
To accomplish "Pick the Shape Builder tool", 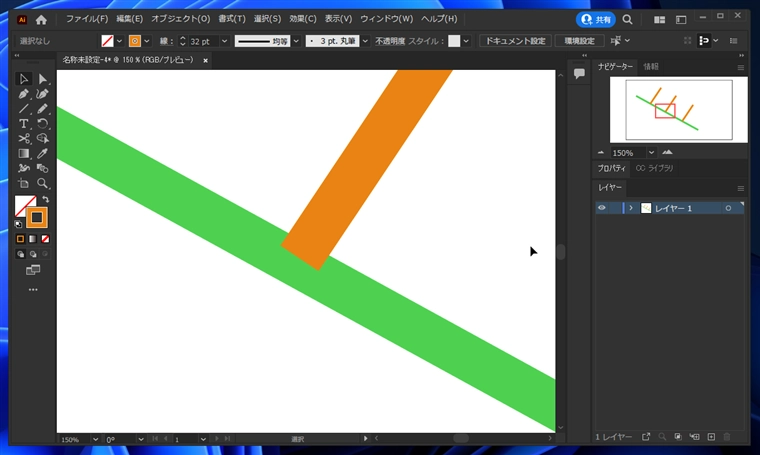I will pos(43,139).
